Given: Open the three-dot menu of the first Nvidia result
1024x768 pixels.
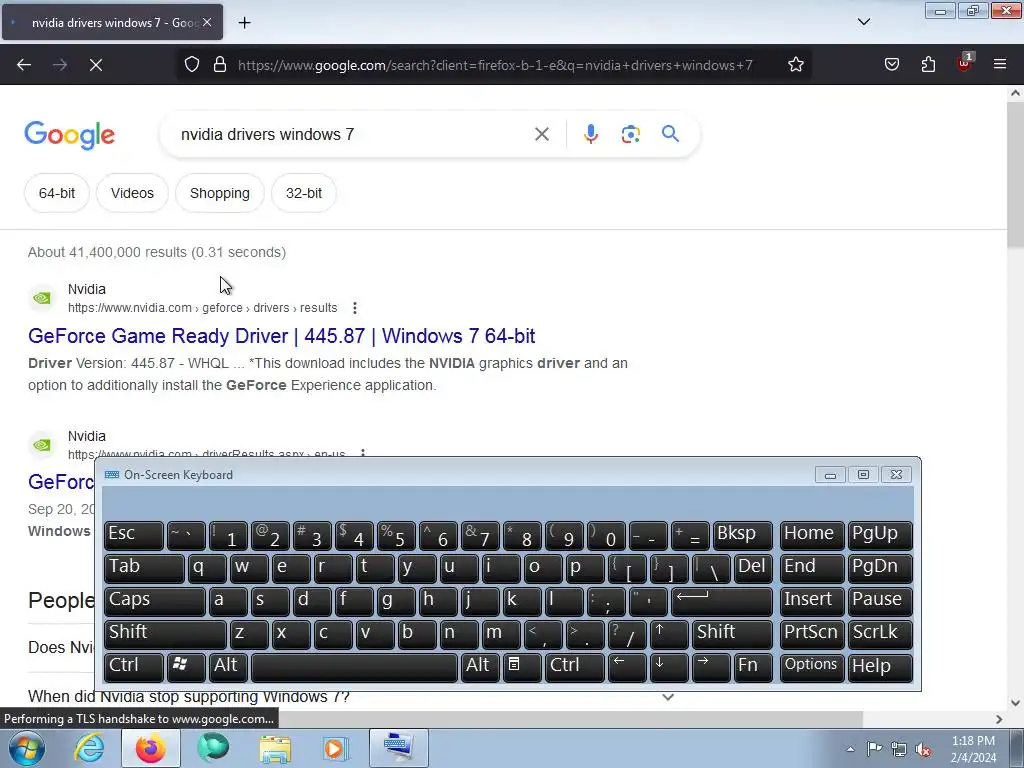Looking at the screenshot, I should pos(355,308).
